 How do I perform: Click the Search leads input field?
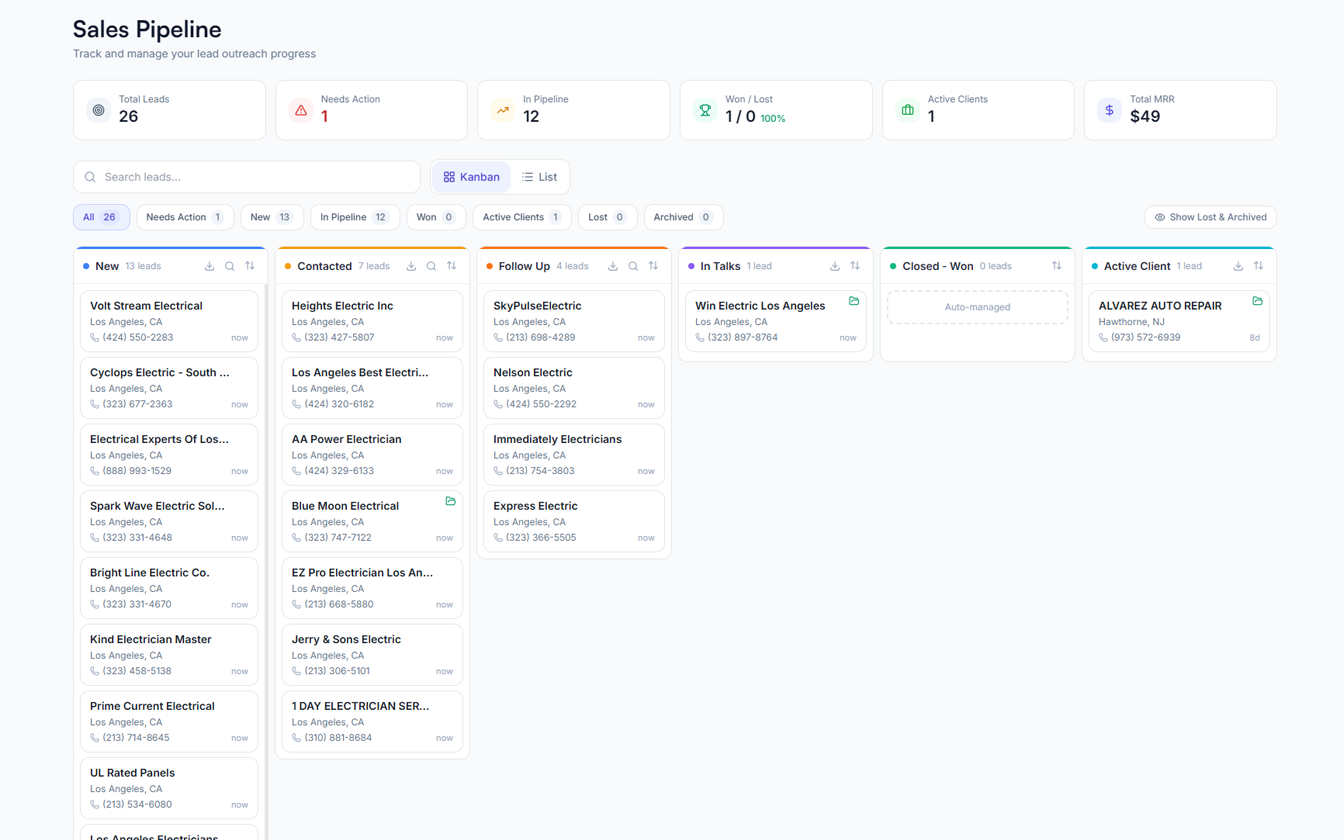[x=247, y=177]
